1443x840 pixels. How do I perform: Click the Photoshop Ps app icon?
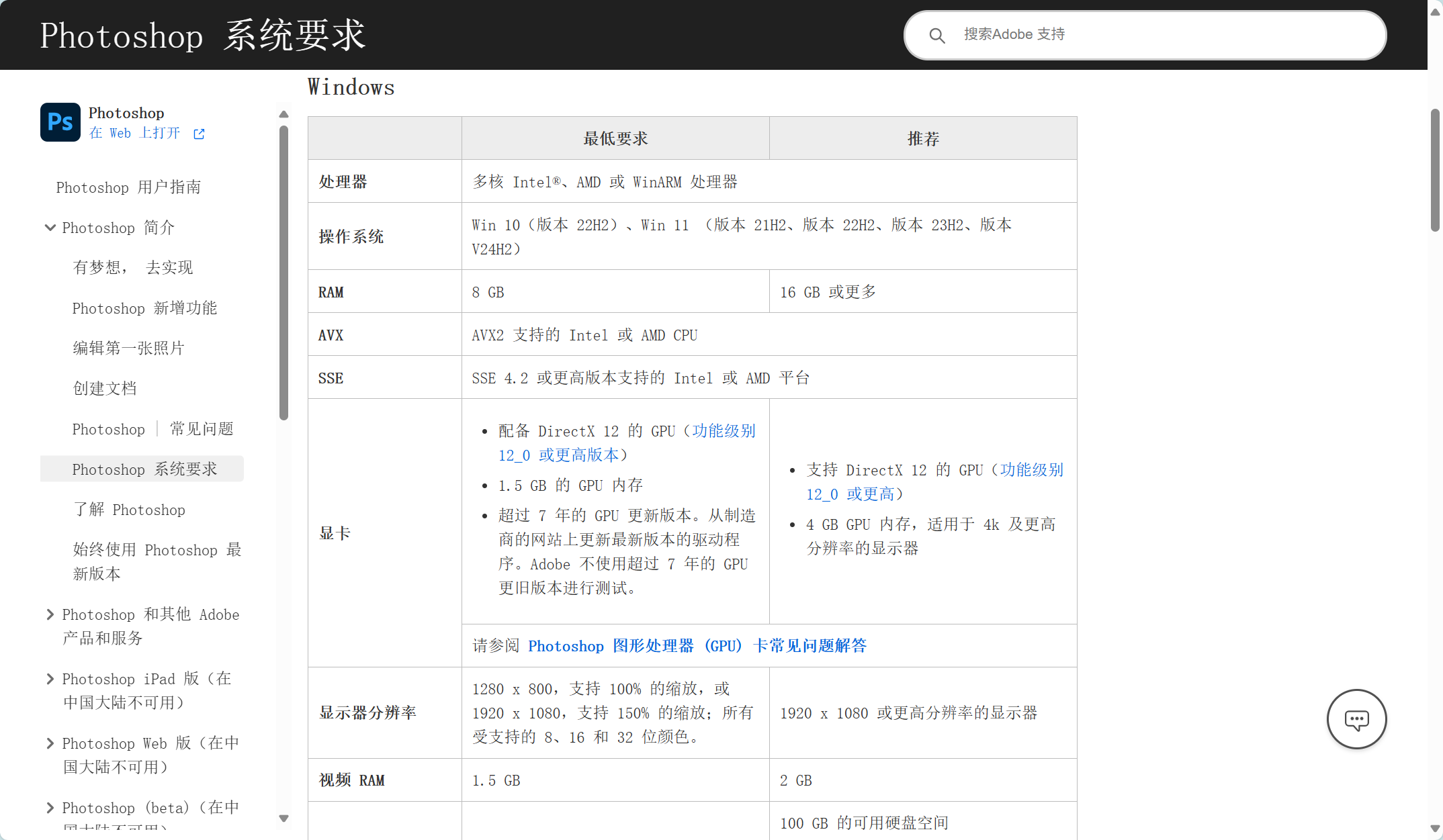(60, 122)
